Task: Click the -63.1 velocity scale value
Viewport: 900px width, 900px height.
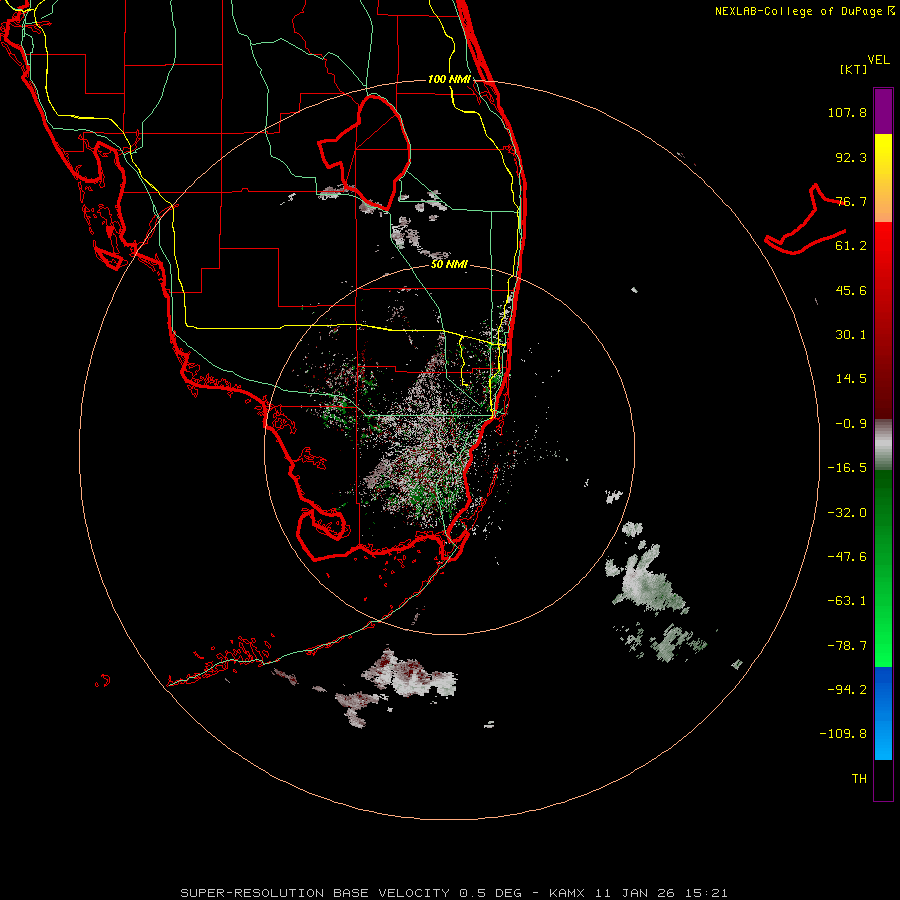Action: [847, 601]
